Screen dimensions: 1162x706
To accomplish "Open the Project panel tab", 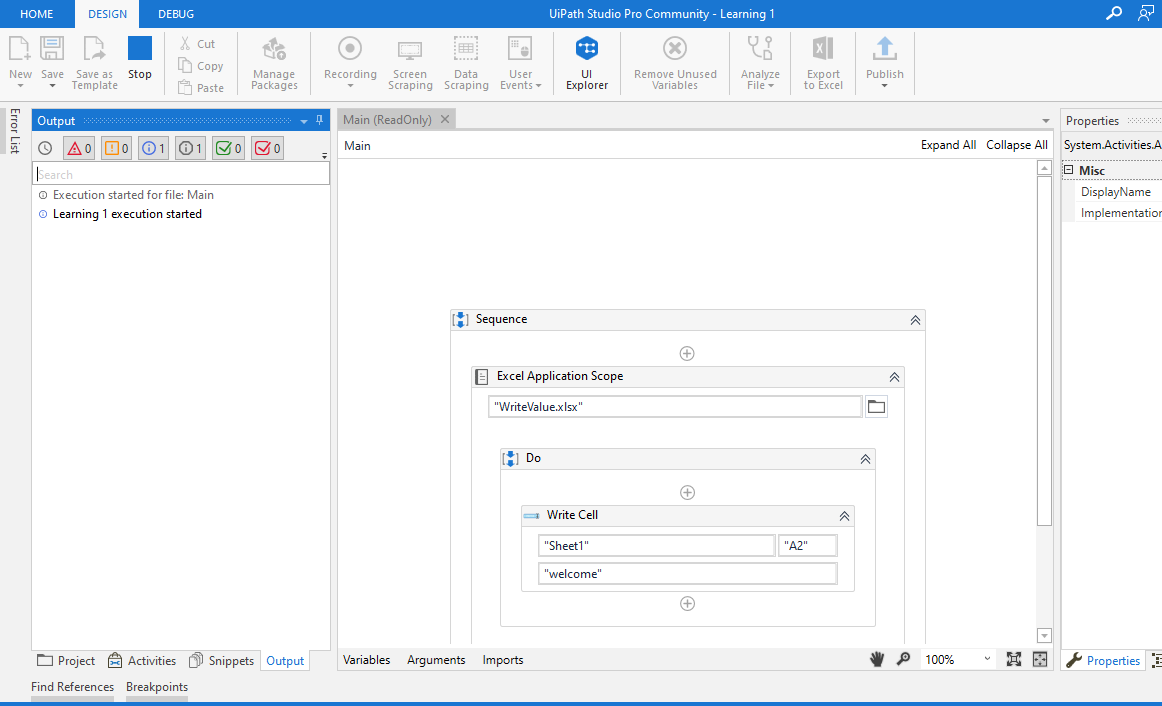I will (66, 661).
